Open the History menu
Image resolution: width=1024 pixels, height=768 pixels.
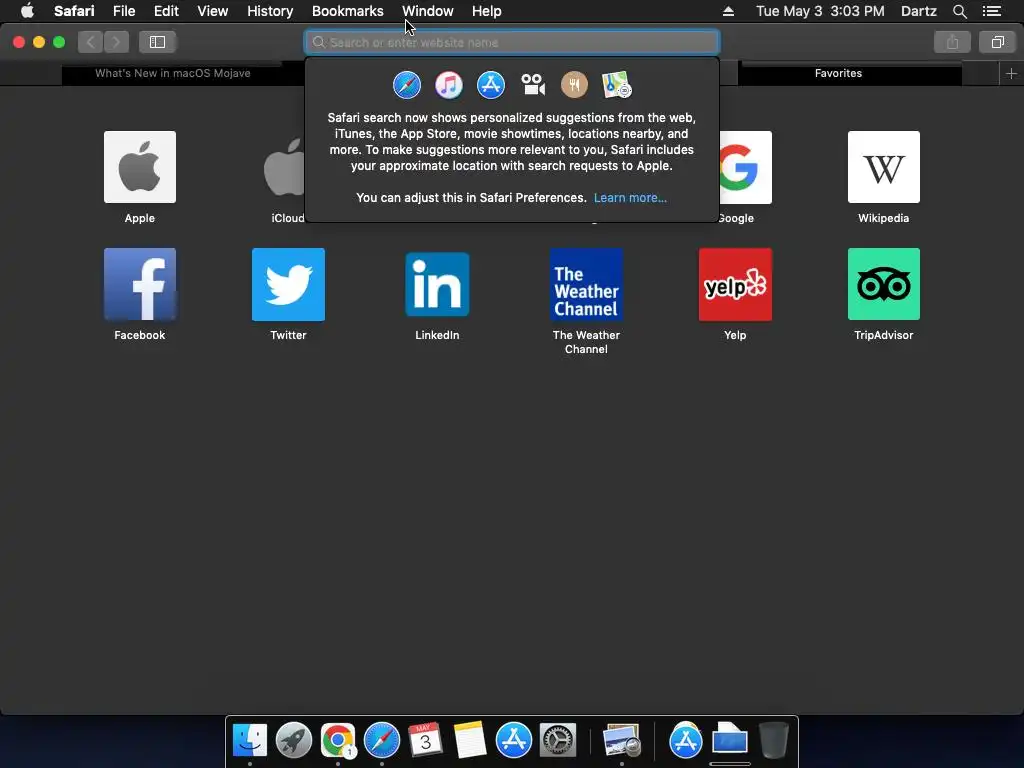pos(270,11)
